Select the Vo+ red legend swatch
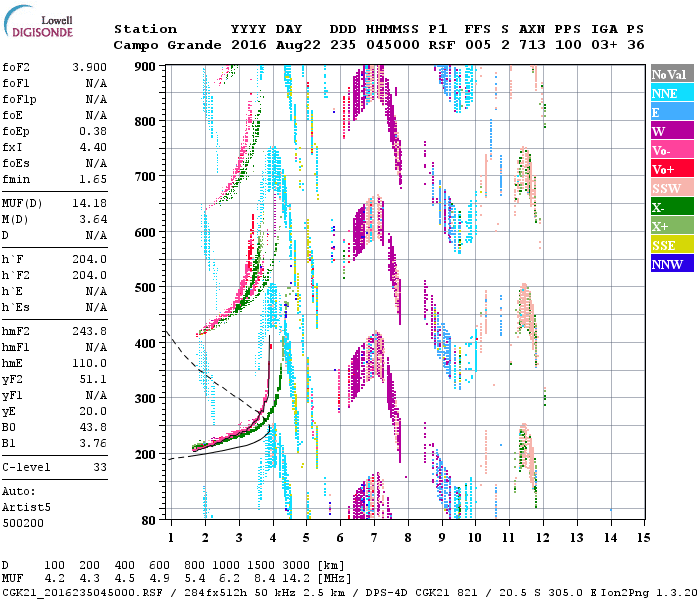 click(672, 169)
